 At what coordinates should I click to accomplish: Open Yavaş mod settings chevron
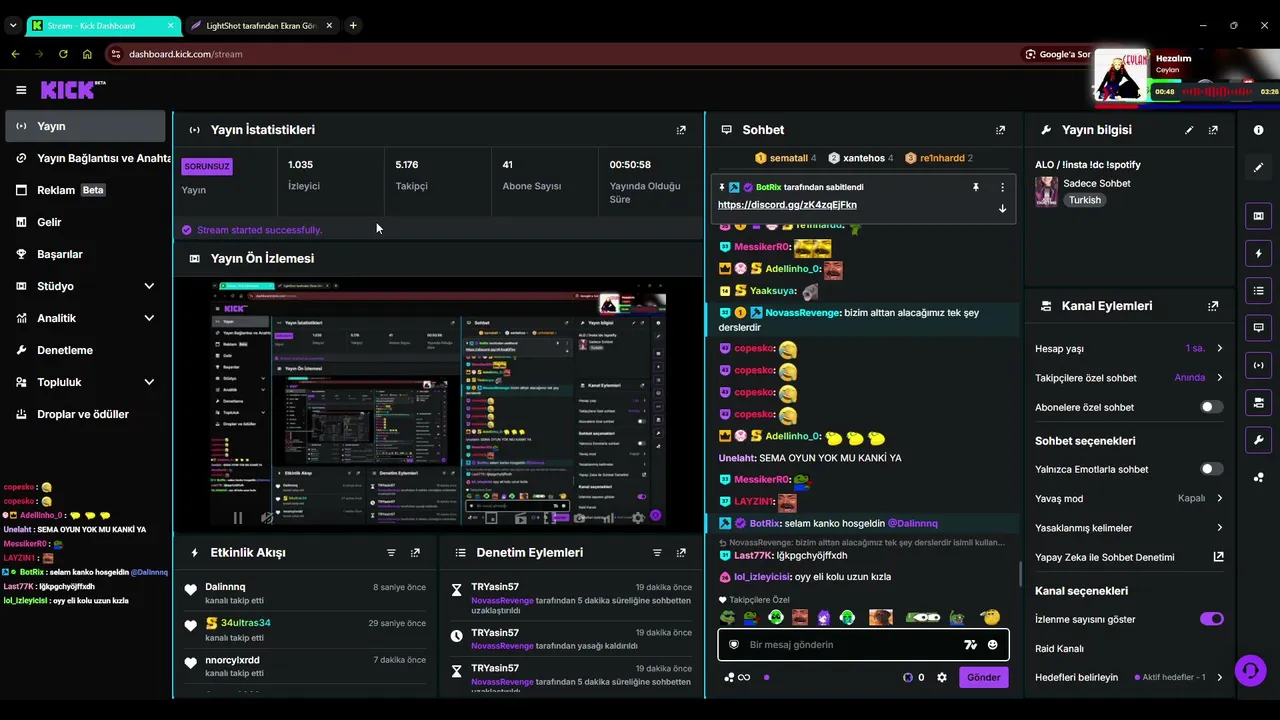click(1219, 498)
